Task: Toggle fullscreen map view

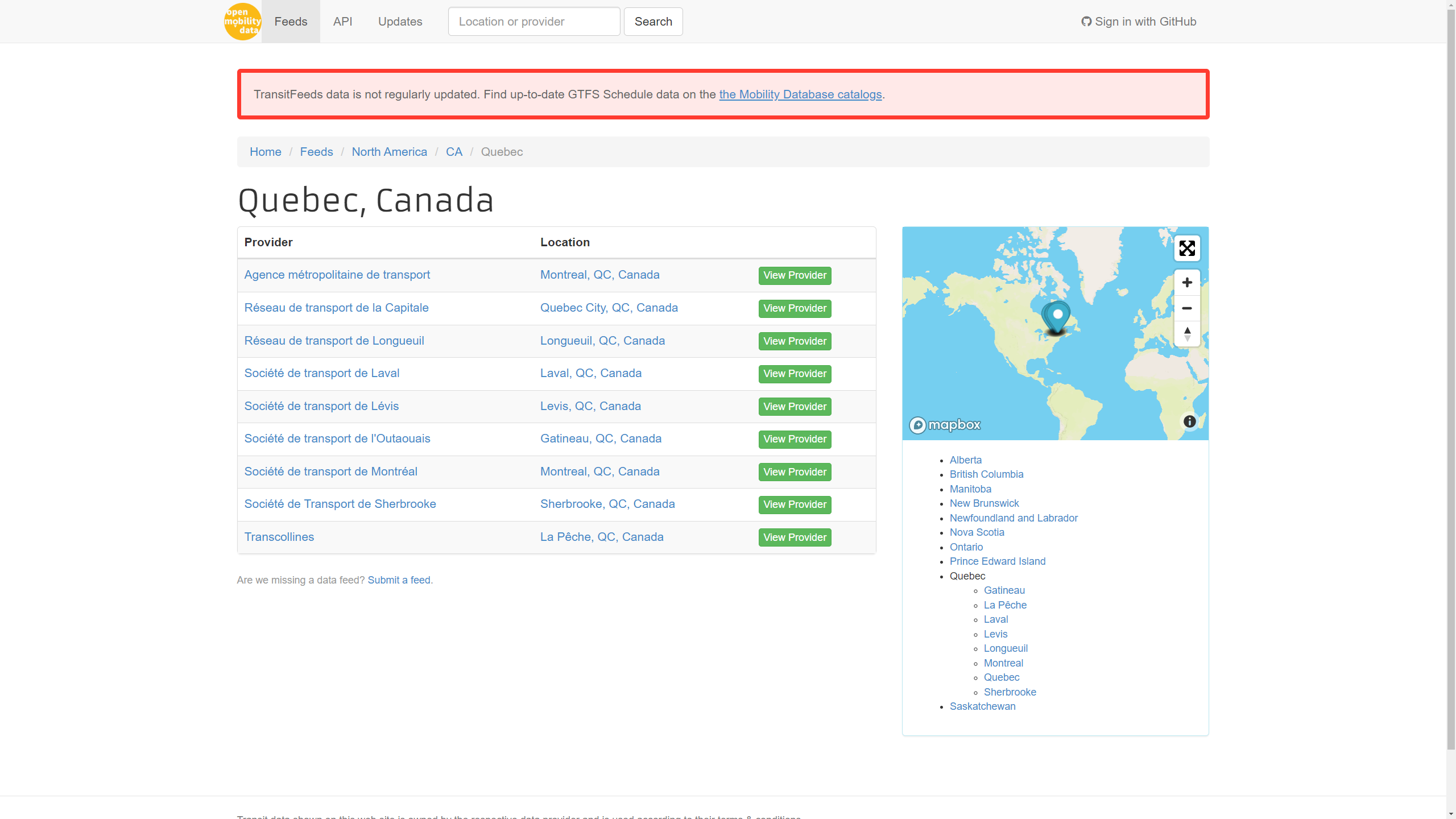Action: point(1186,249)
